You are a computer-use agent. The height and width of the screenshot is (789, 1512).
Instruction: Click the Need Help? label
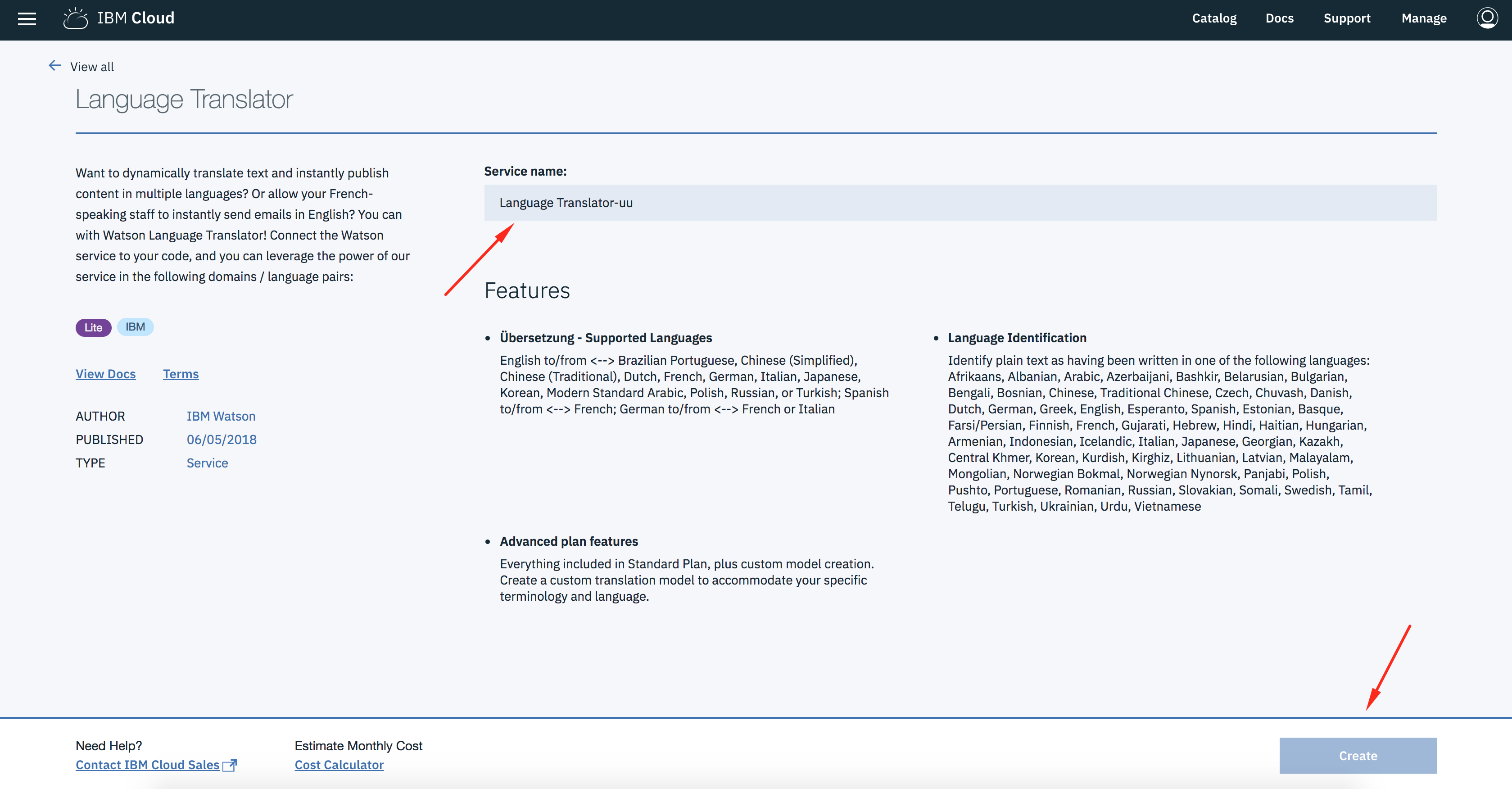tap(109, 746)
